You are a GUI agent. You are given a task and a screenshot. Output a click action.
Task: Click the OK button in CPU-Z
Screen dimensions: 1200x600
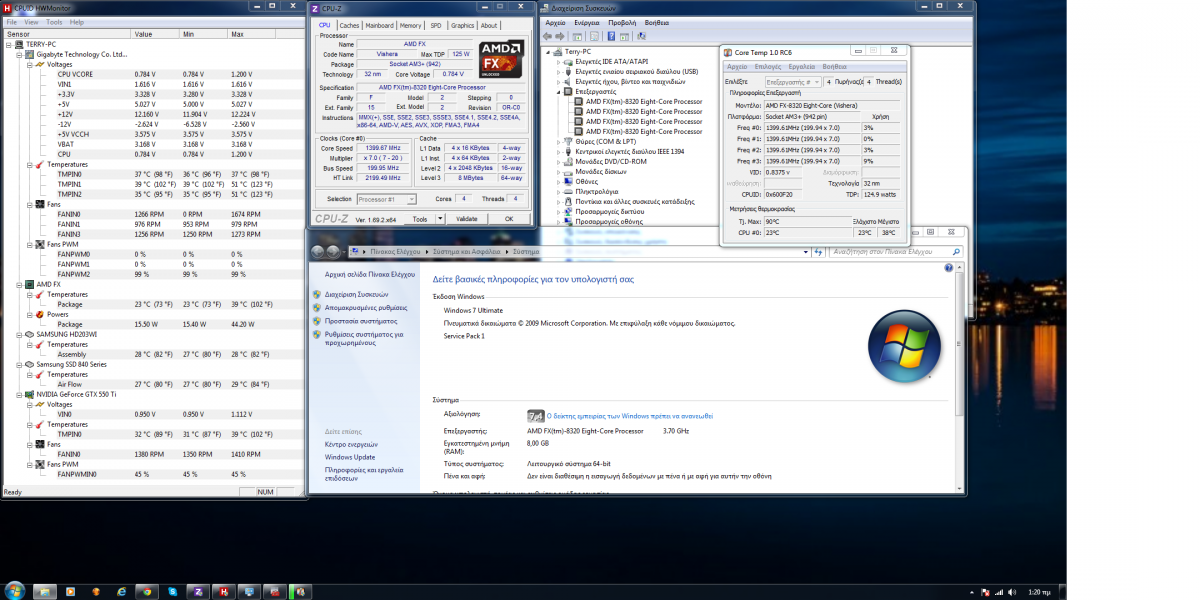[x=508, y=218]
